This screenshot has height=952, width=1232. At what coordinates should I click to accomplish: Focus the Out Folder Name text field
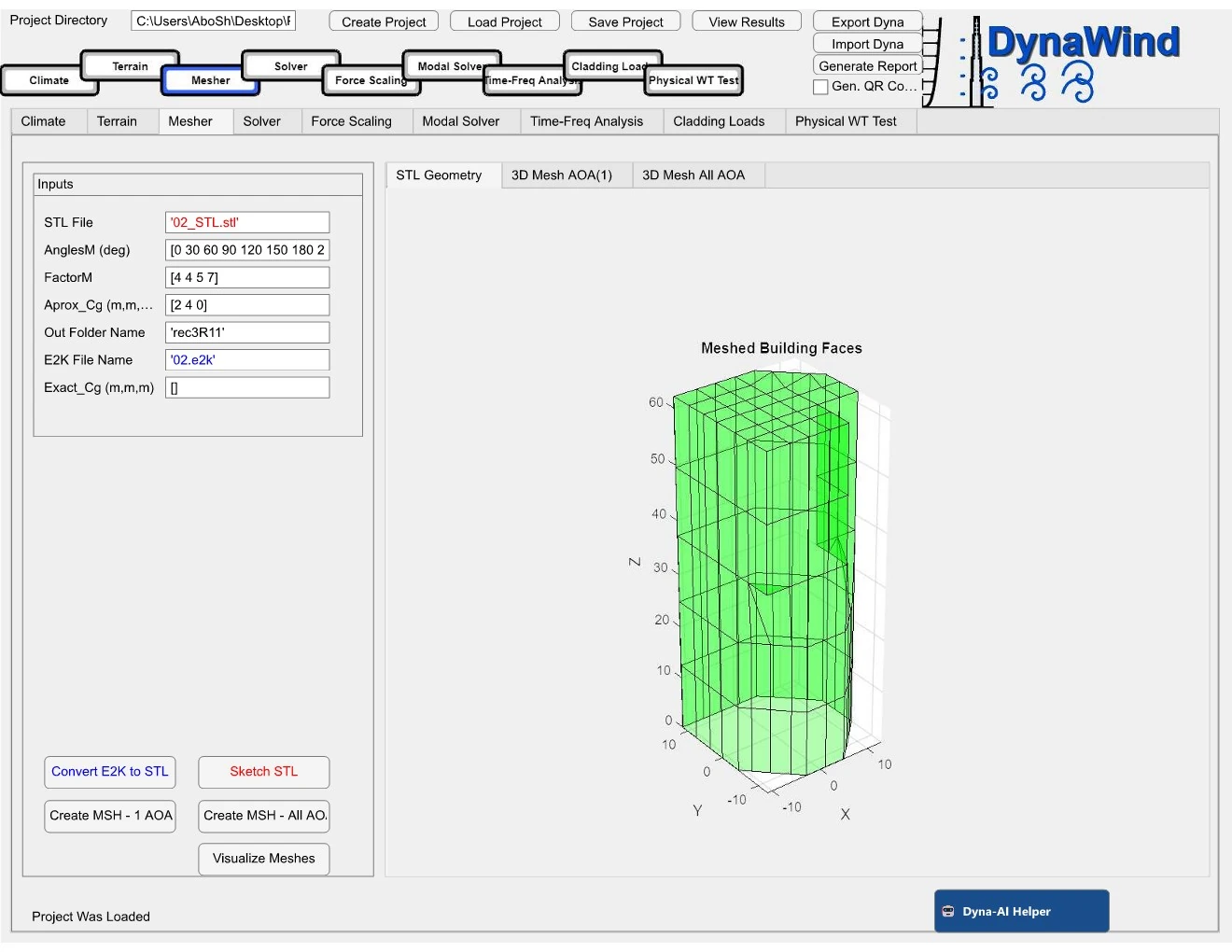[246, 332]
